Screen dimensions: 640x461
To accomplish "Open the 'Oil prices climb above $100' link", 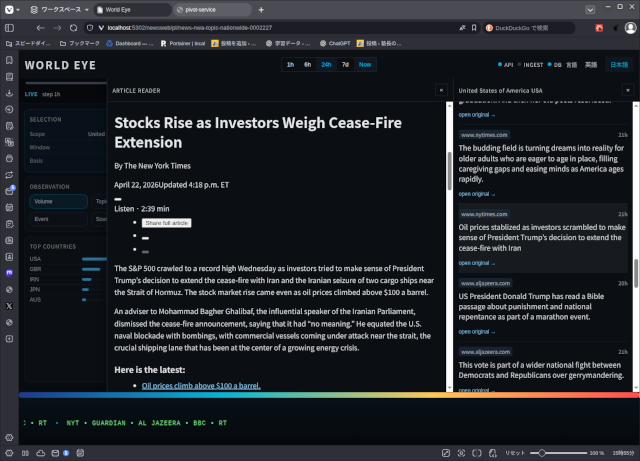I will click(x=201, y=385).
